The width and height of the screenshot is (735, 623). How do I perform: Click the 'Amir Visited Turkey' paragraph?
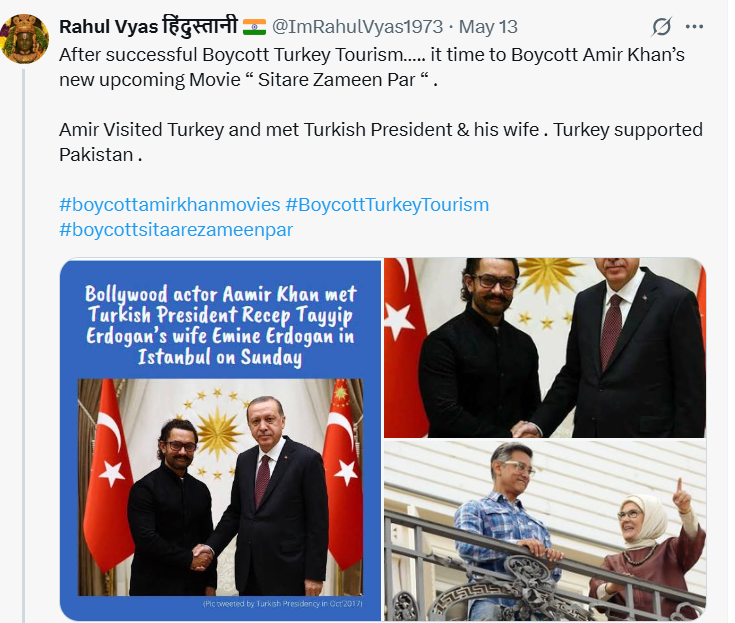click(381, 142)
